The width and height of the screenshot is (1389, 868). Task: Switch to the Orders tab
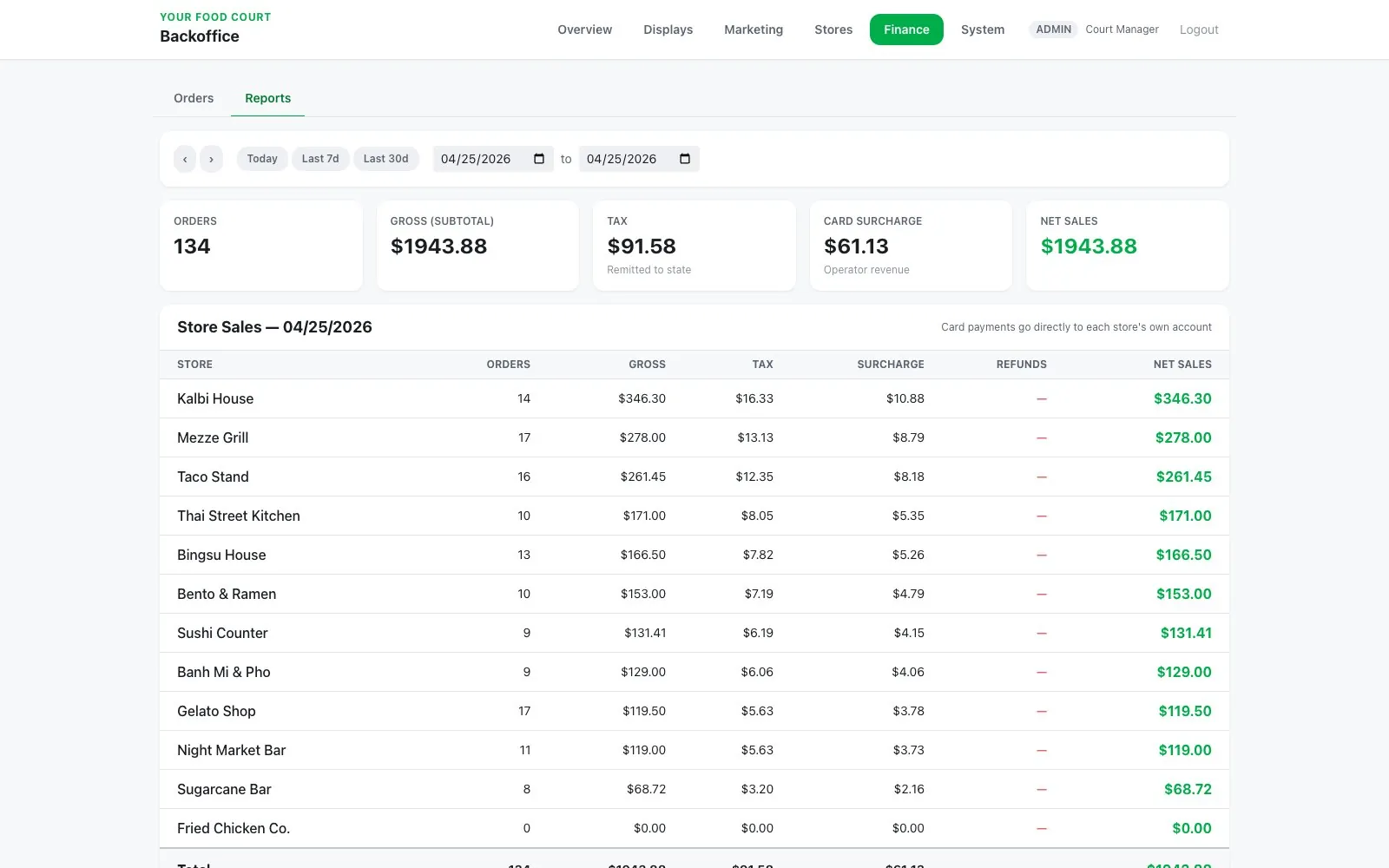tap(194, 98)
